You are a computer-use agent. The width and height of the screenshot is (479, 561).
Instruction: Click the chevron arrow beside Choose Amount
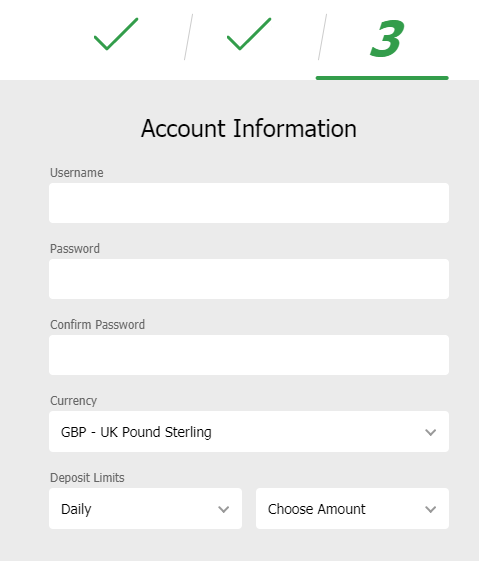click(x=430, y=509)
